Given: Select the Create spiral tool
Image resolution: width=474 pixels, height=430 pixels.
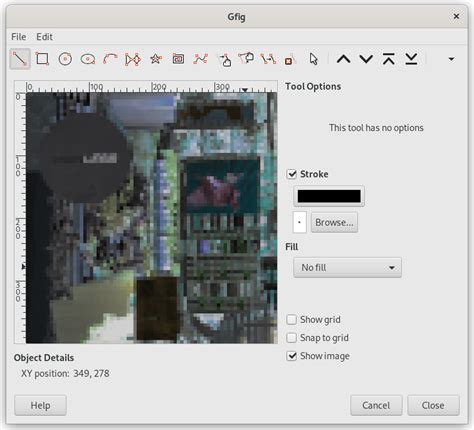Looking at the screenshot, I should (x=178, y=59).
